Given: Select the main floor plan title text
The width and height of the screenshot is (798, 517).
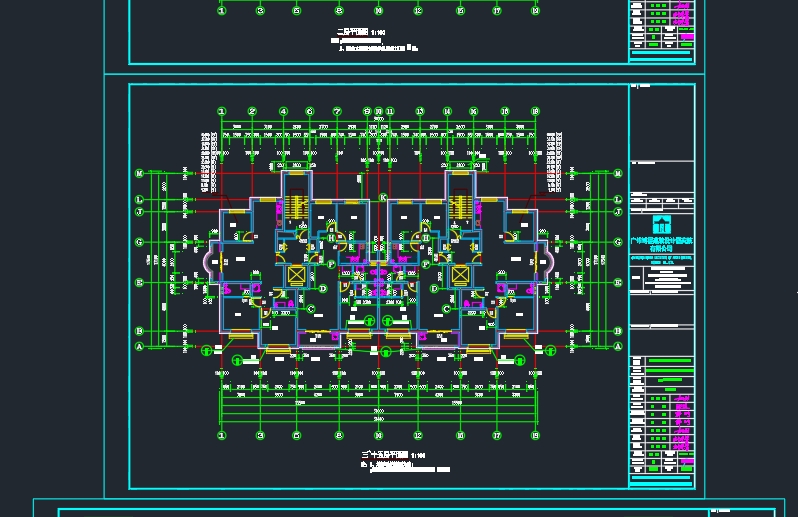Looking at the screenshot, I should point(379,455).
